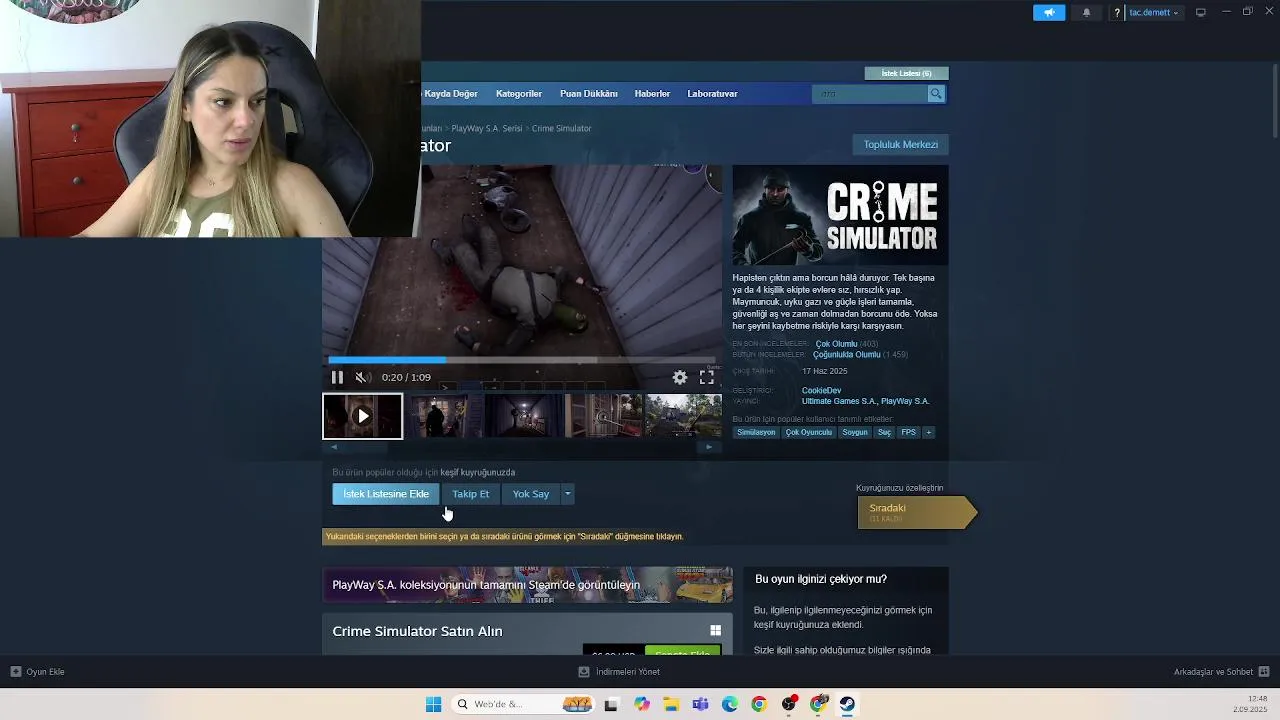Click Windows platform icon in purchase box
The height and width of the screenshot is (720, 1280).
[715, 631]
